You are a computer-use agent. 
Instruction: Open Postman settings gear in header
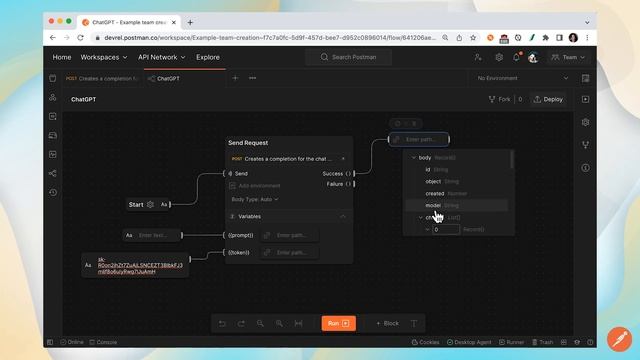[499, 57]
